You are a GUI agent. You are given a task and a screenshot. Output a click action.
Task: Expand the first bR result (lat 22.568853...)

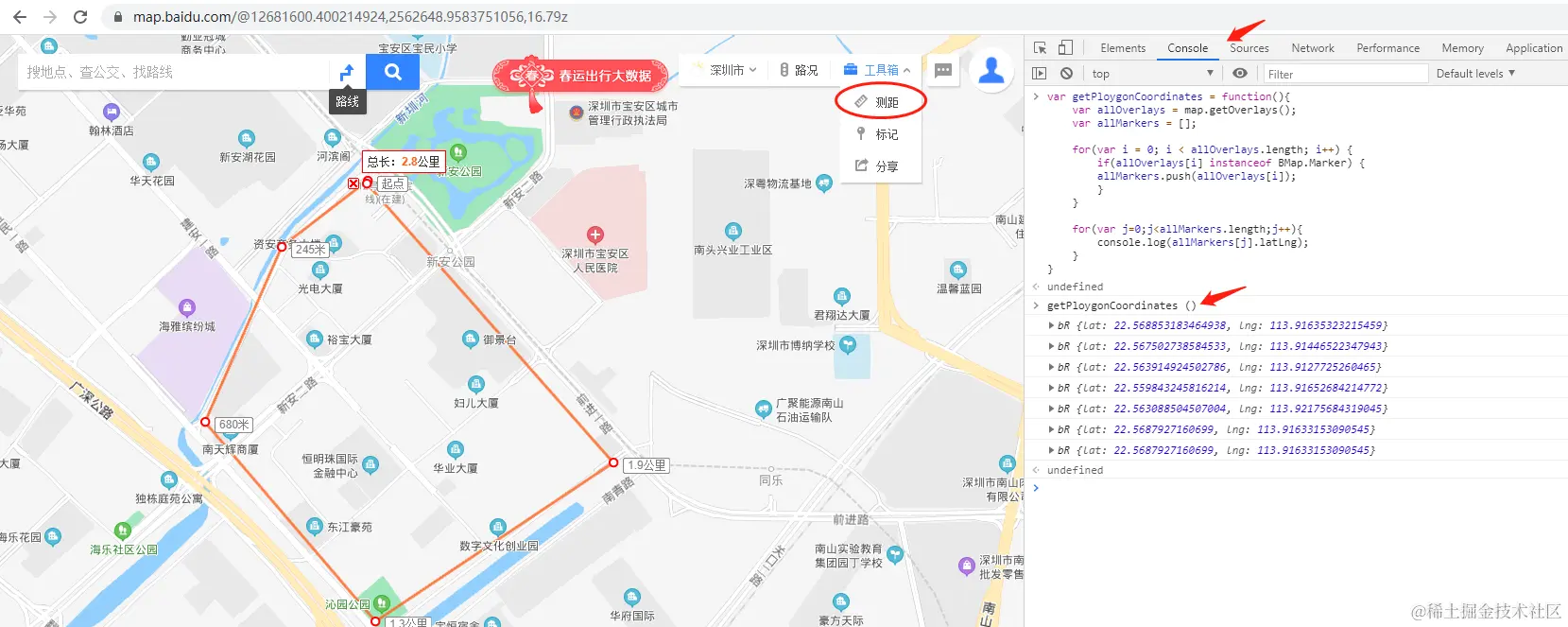click(x=1051, y=325)
